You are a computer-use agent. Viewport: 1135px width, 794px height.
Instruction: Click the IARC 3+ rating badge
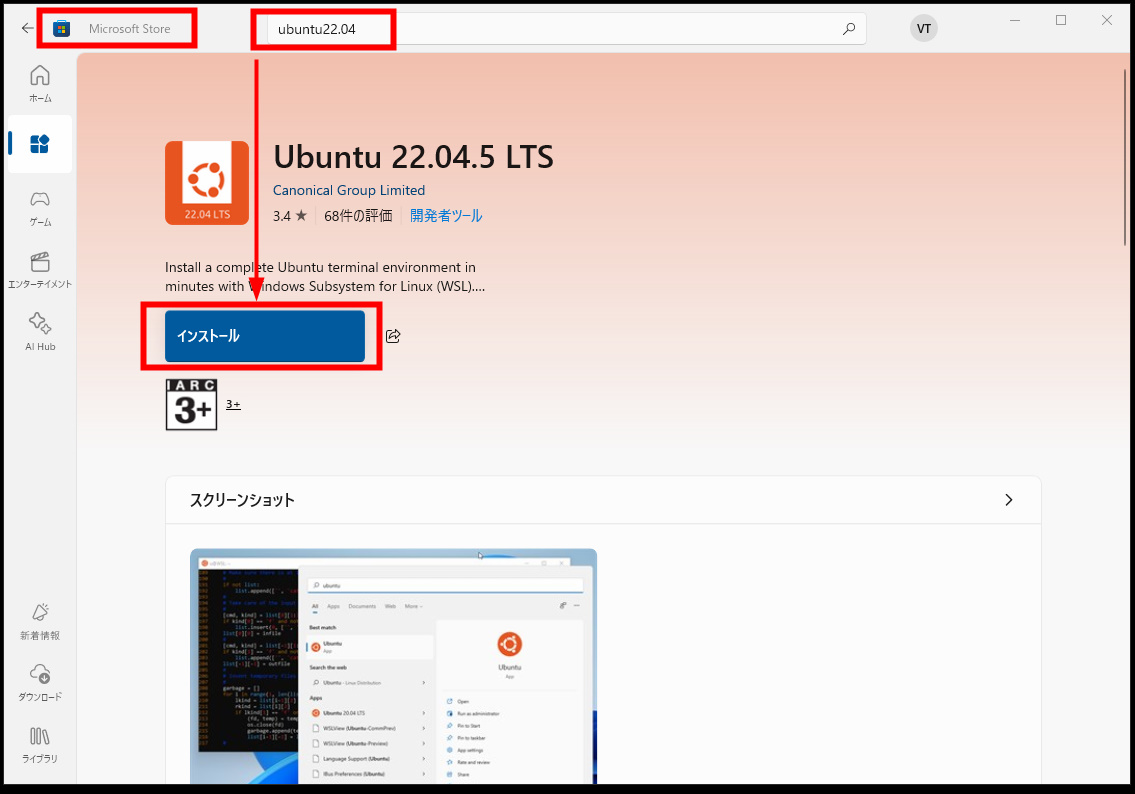(x=191, y=405)
